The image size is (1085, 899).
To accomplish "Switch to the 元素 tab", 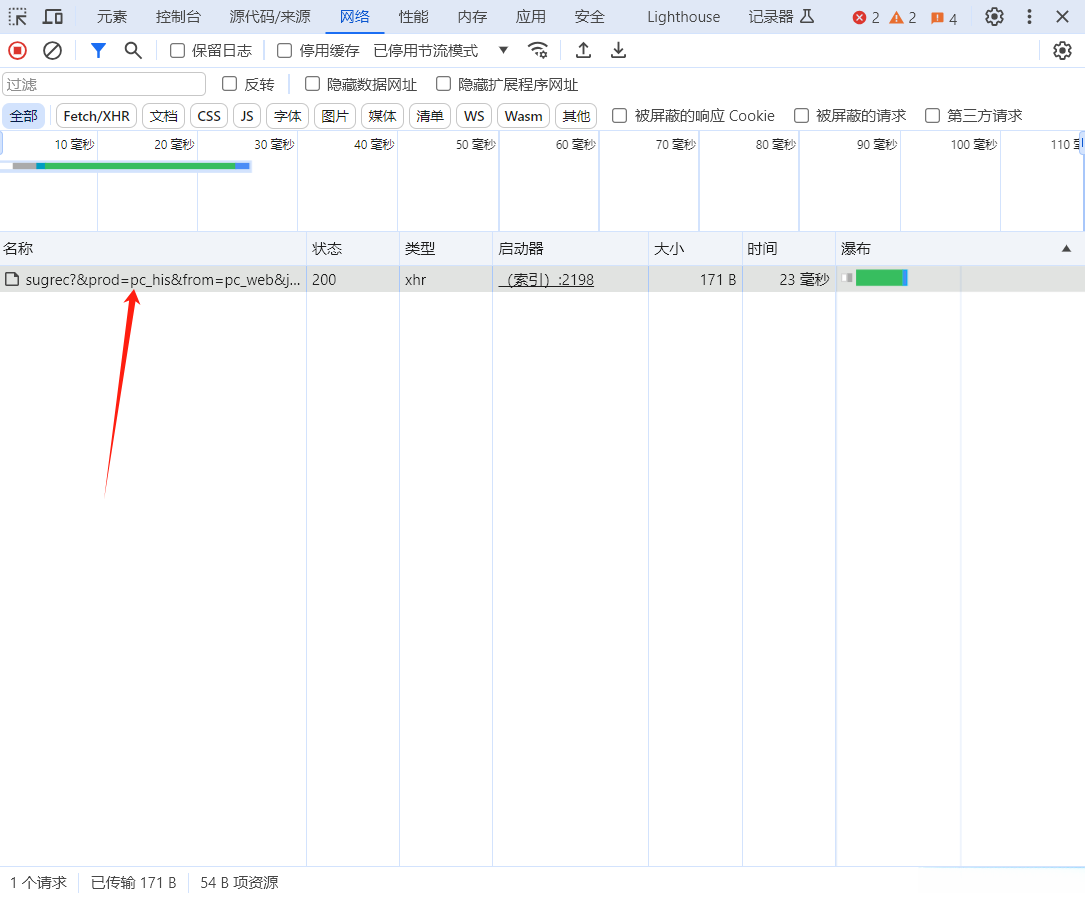I will point(112,17).
